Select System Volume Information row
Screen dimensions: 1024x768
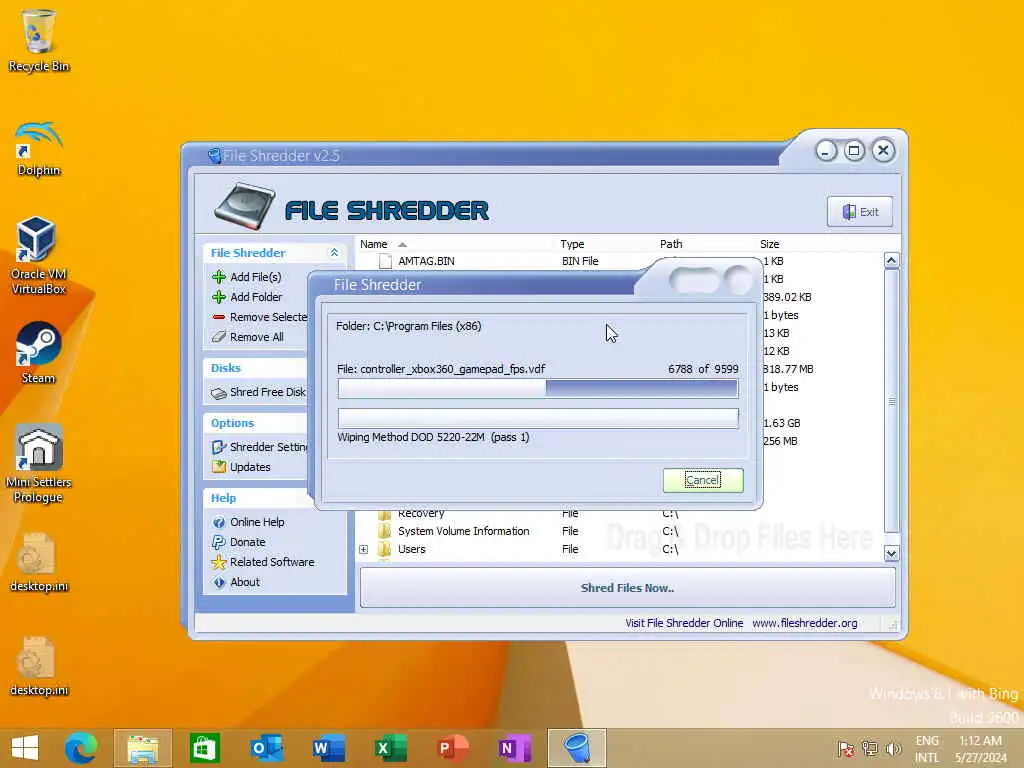coord(464,531)
